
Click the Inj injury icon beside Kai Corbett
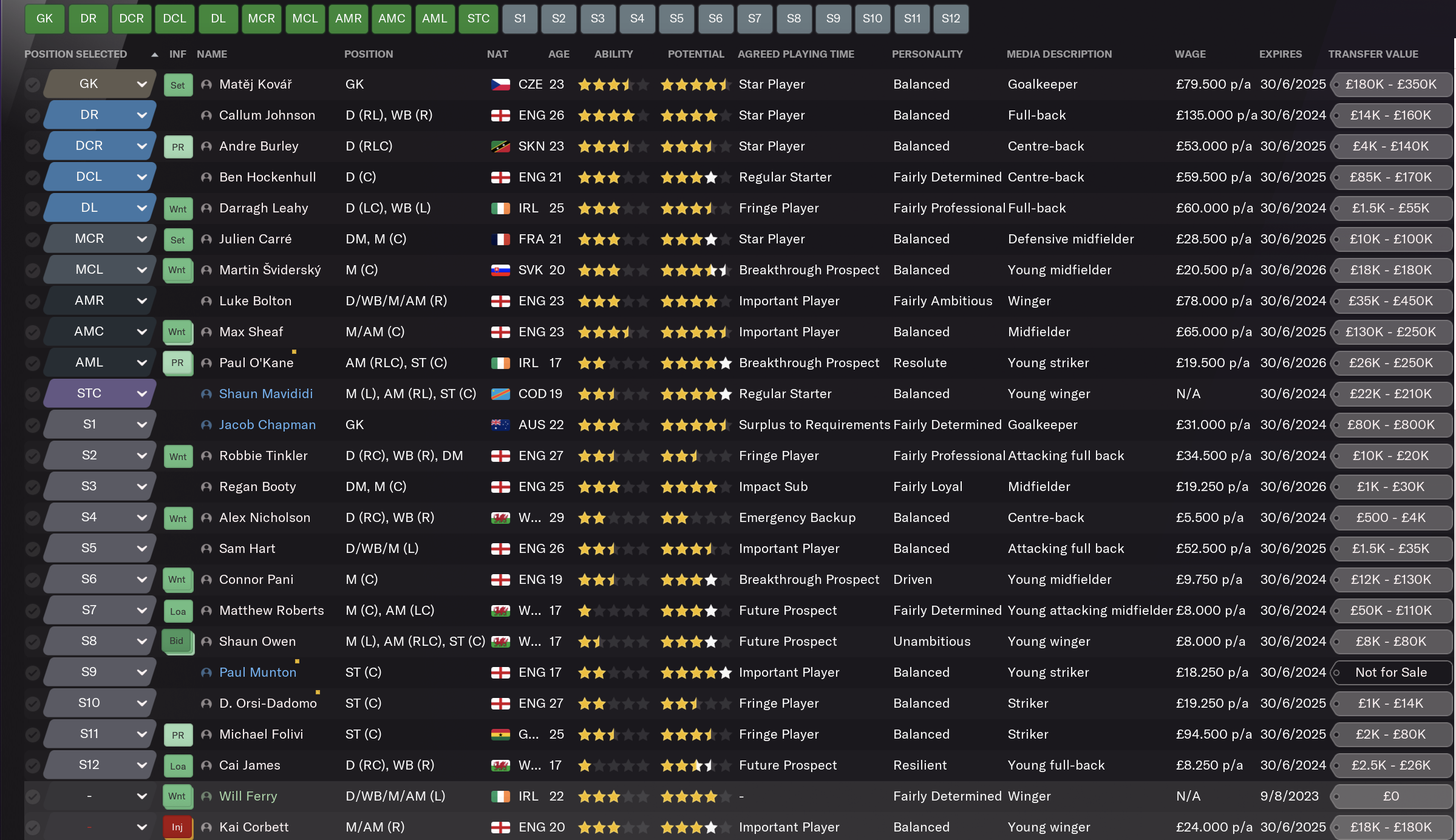coord(178,827)
